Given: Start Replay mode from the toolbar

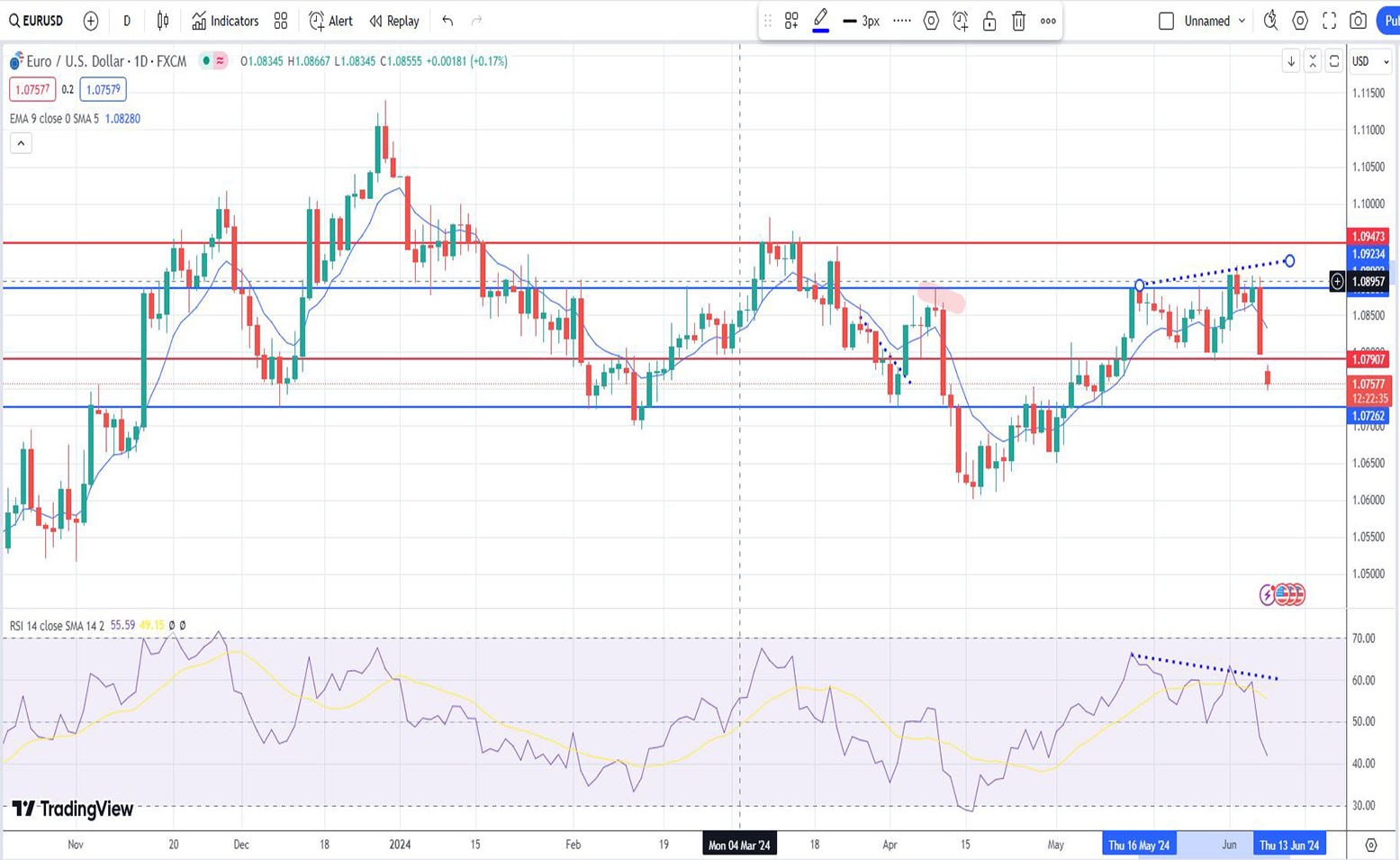Looking at the screenshot, I should (x=394, y=21).
